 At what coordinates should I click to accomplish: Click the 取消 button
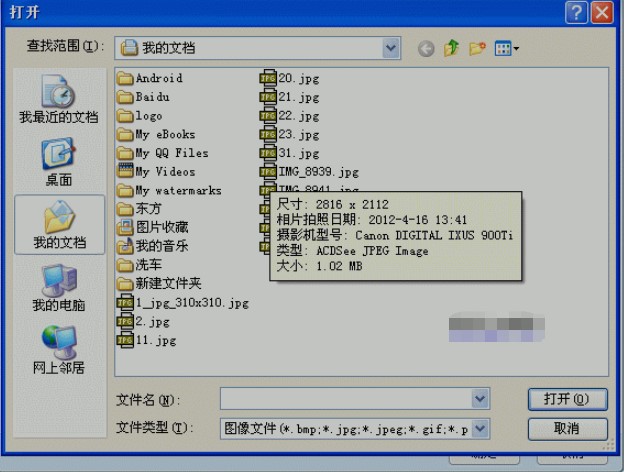tap(567, 429)
